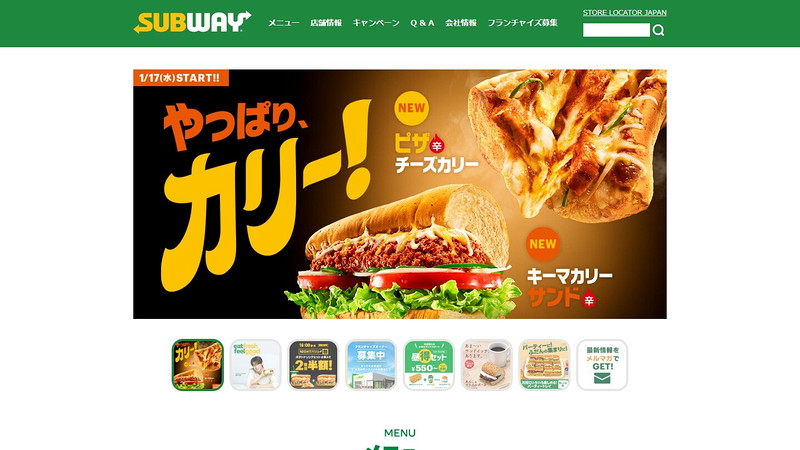
Task: Click the STORE LOCATOR JAPAN link
Action: pyautogui.click(x=624, y=13)
